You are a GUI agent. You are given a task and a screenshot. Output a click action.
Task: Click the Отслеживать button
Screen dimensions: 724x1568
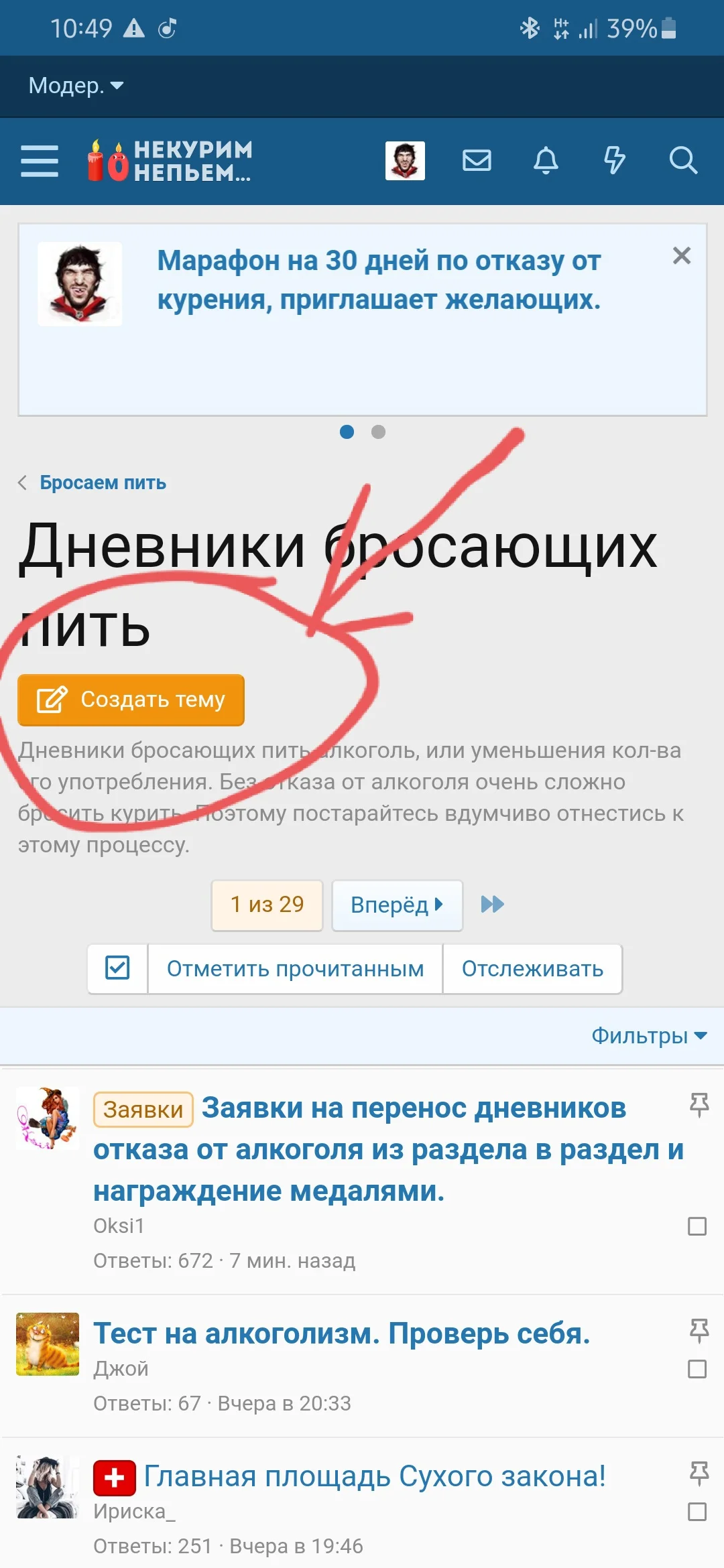(532, 969)
